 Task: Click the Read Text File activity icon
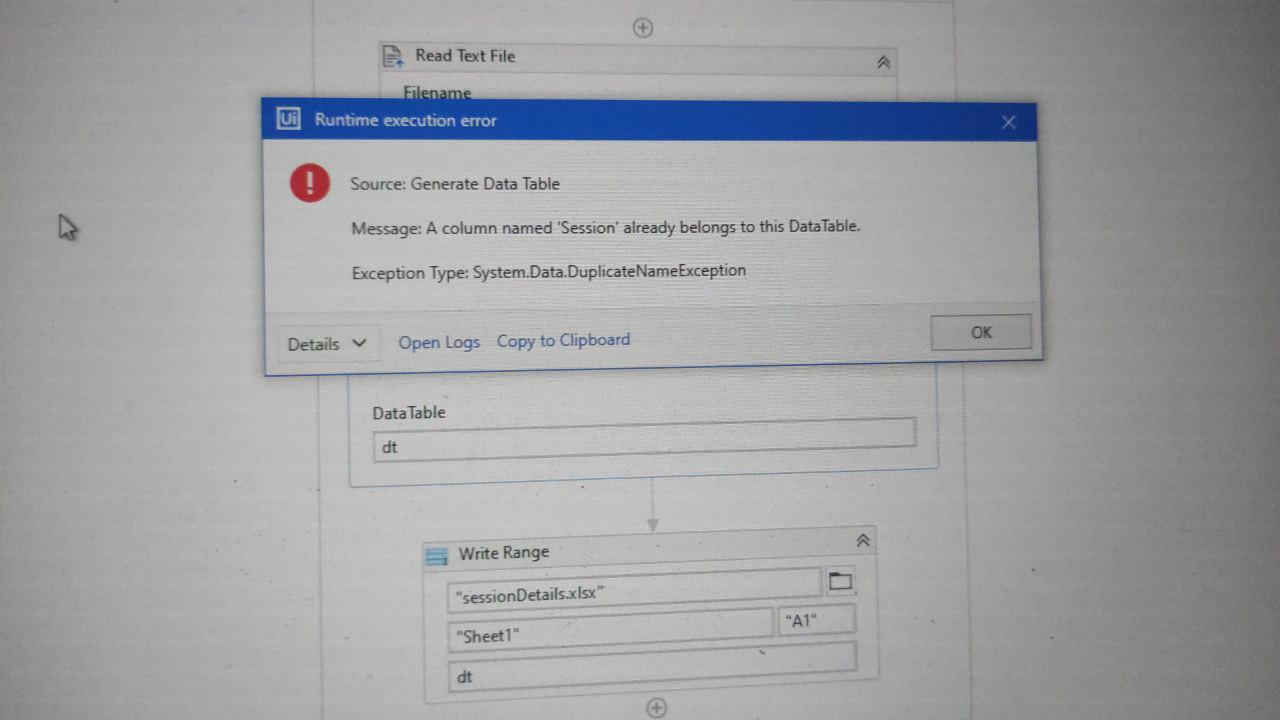pyautogui.click(x=394, y=56)
